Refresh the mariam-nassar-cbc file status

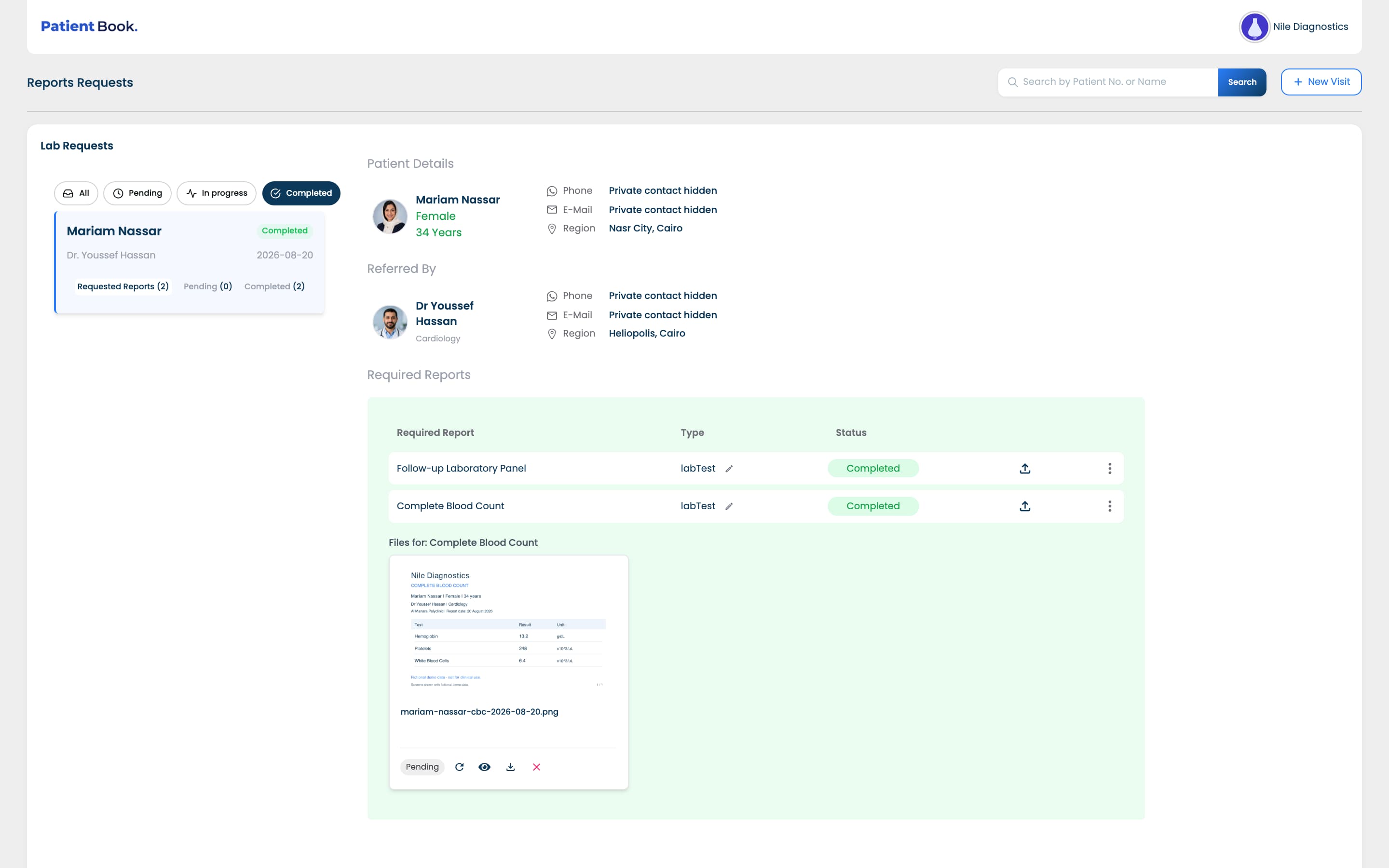pyautogui.click(x=459, y=767)
